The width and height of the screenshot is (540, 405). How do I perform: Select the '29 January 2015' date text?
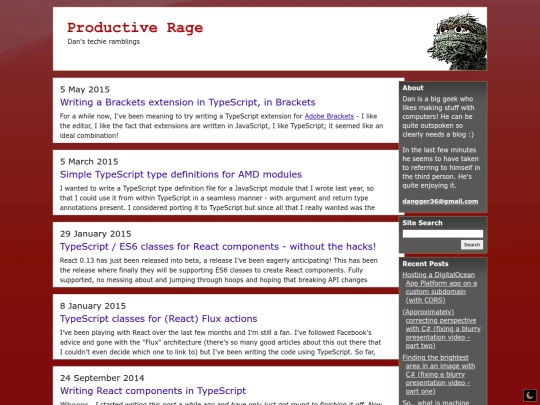pos(96,234)
